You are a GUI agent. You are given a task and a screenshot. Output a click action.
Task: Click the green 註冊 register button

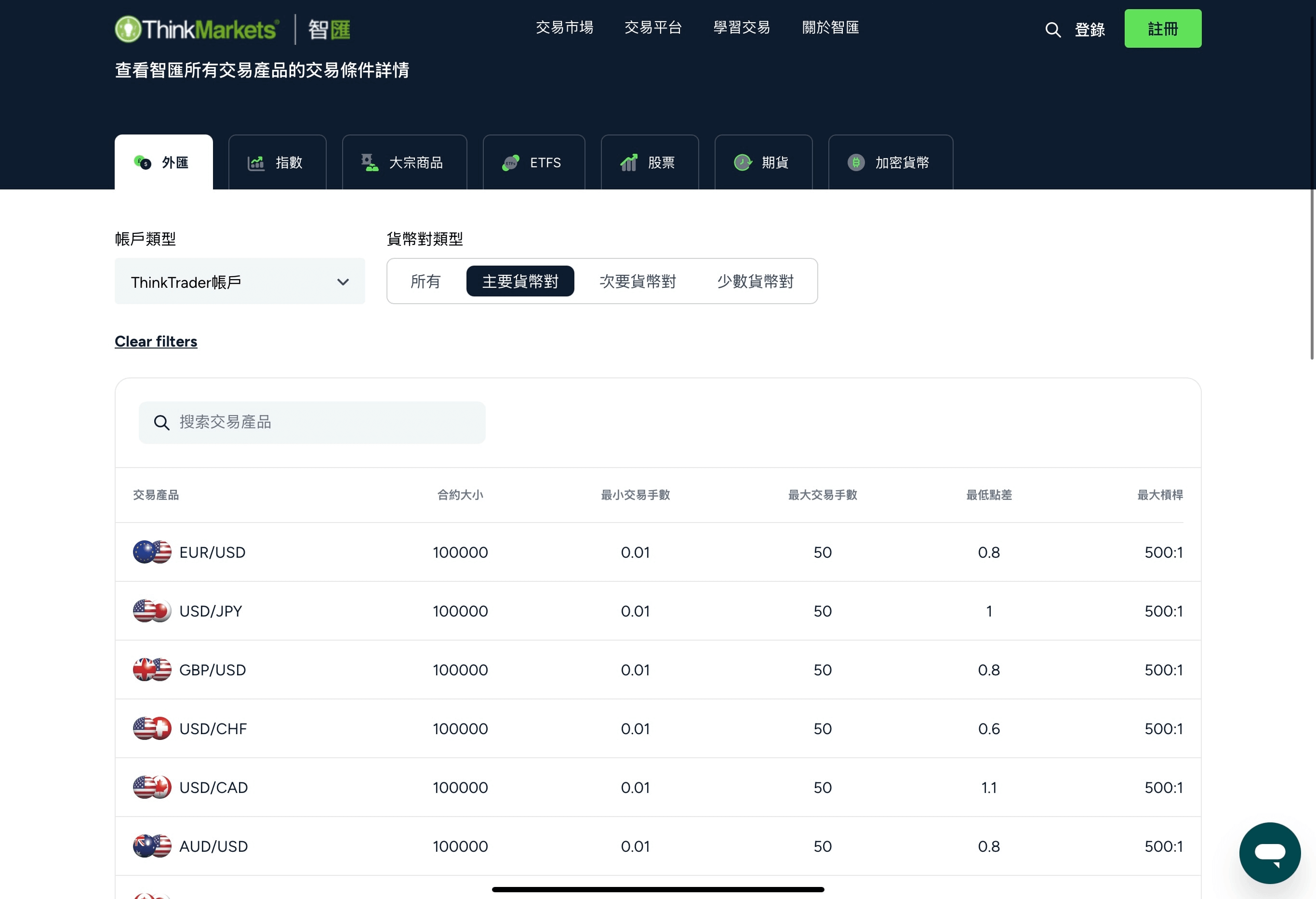pos(1163,28)
